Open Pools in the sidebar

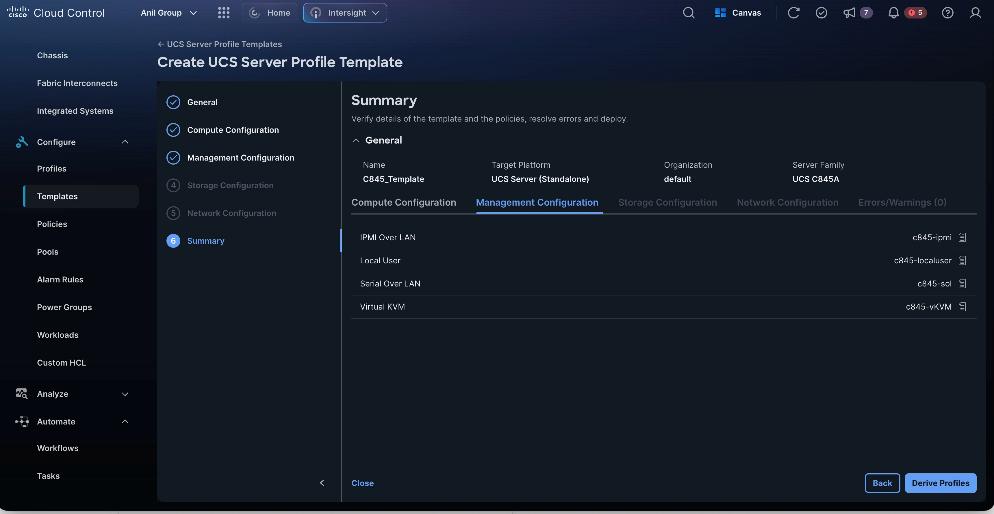coord(48,252)
